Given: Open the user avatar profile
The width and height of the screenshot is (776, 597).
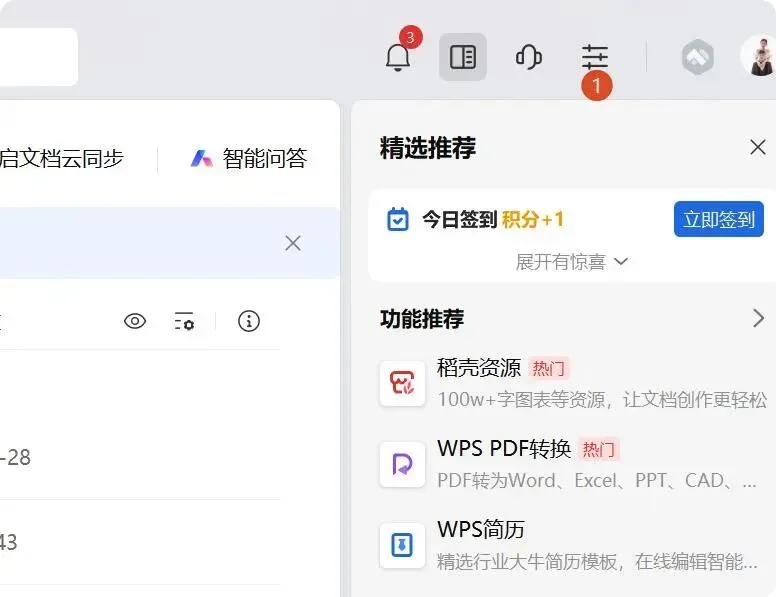Looking at the screenshot, I should click(760, 55).
